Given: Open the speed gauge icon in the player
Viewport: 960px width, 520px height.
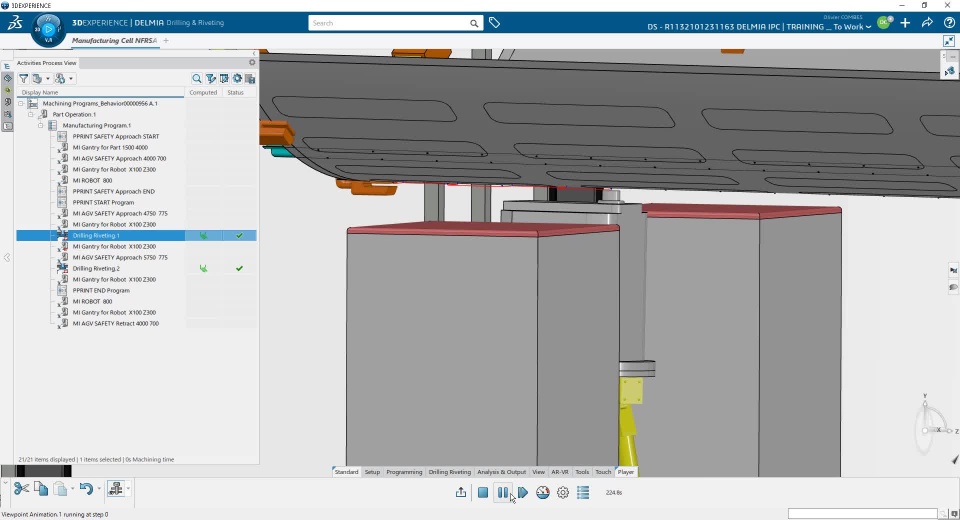Looking at the screenshot, I should tap(542, 492).
